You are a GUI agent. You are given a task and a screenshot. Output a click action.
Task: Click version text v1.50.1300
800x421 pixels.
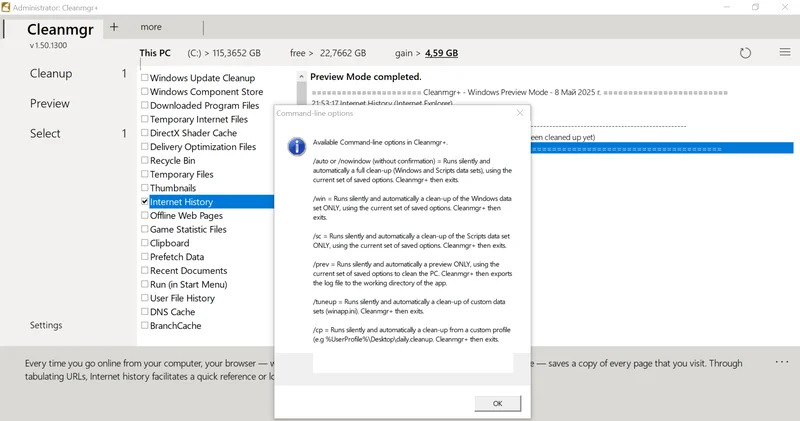(x=48, y=45)
